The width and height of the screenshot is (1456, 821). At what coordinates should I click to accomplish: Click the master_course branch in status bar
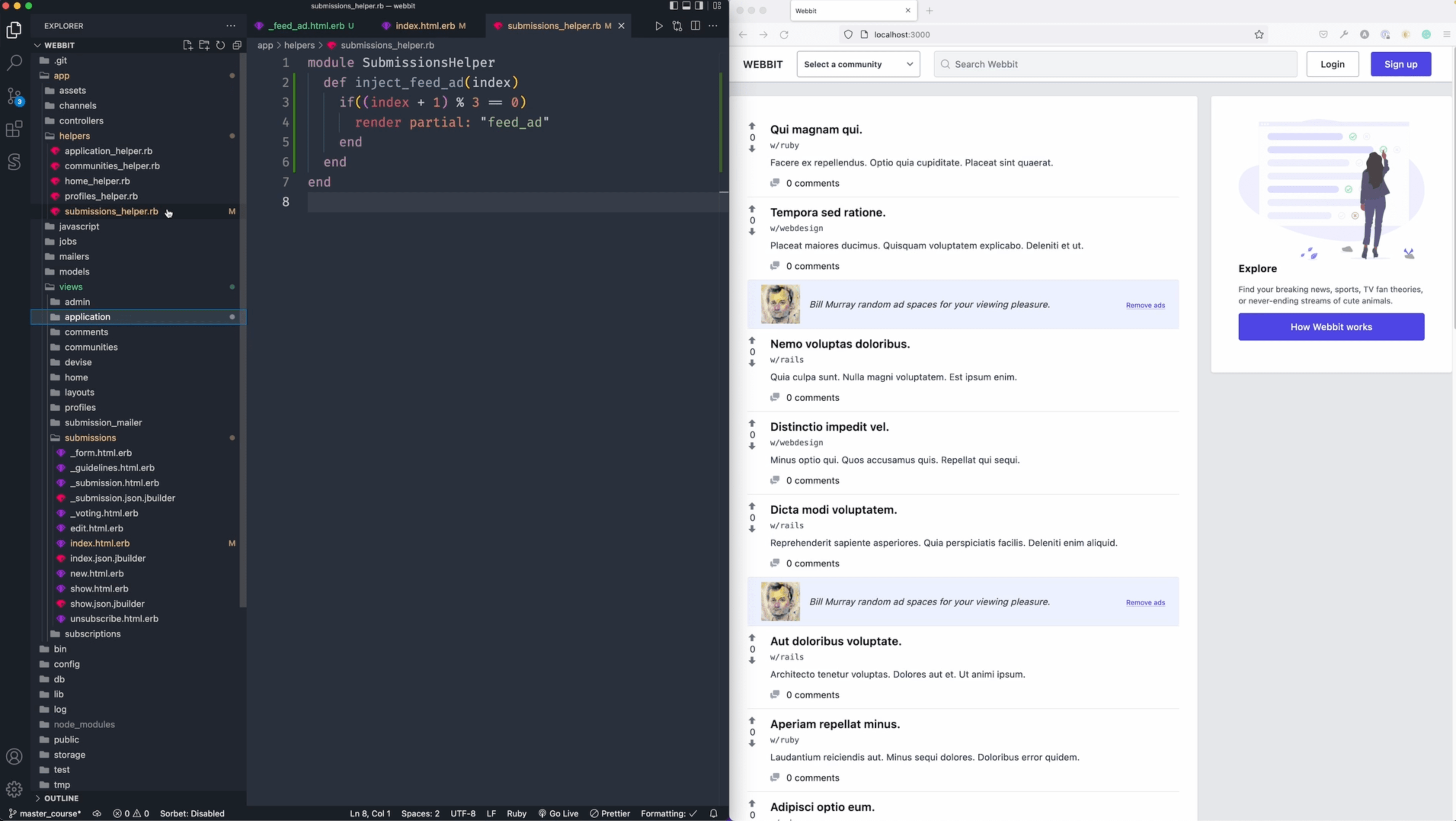45,813
